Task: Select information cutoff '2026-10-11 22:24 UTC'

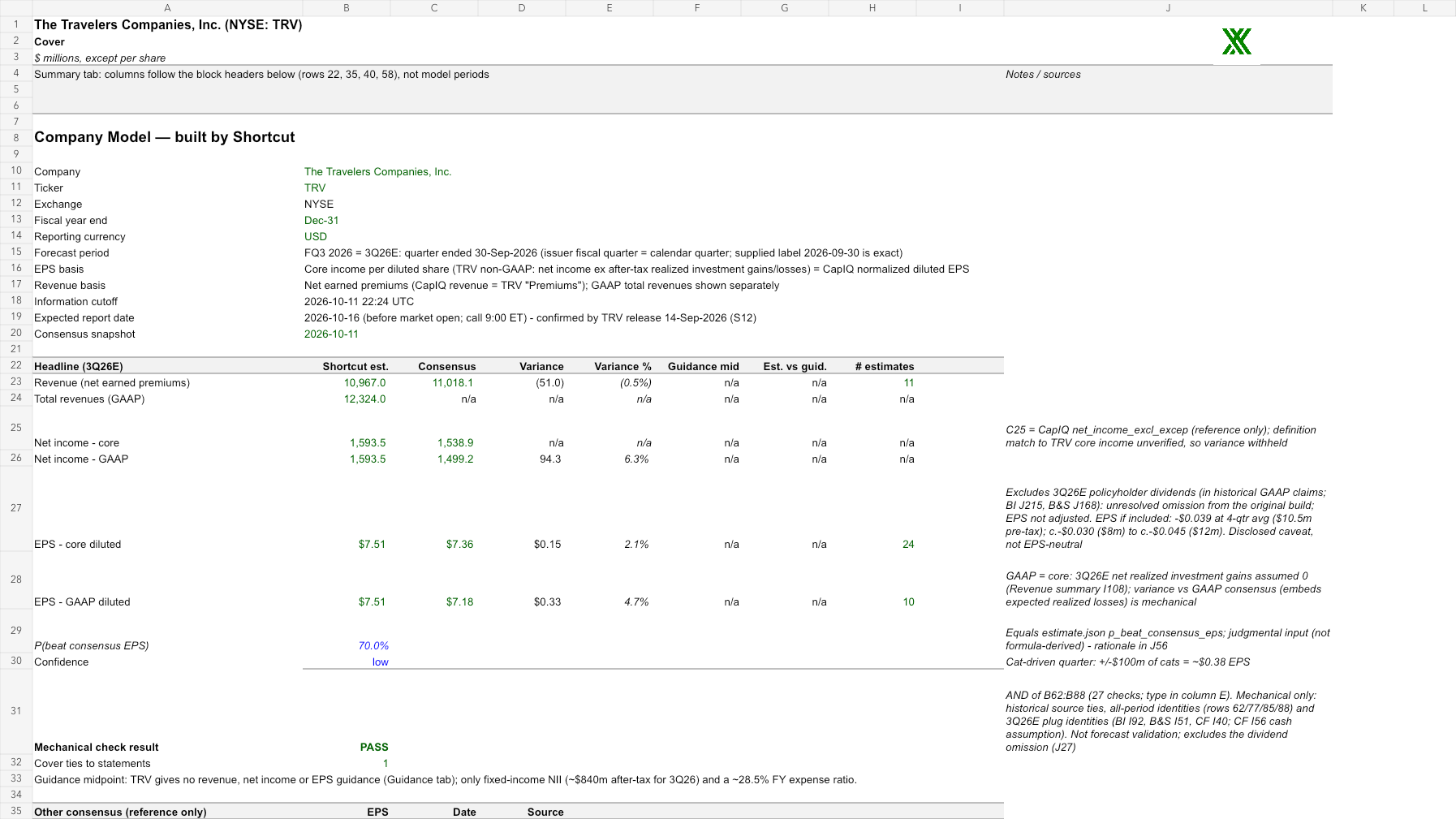Action: pyautogui.click(x=359, y=301)
